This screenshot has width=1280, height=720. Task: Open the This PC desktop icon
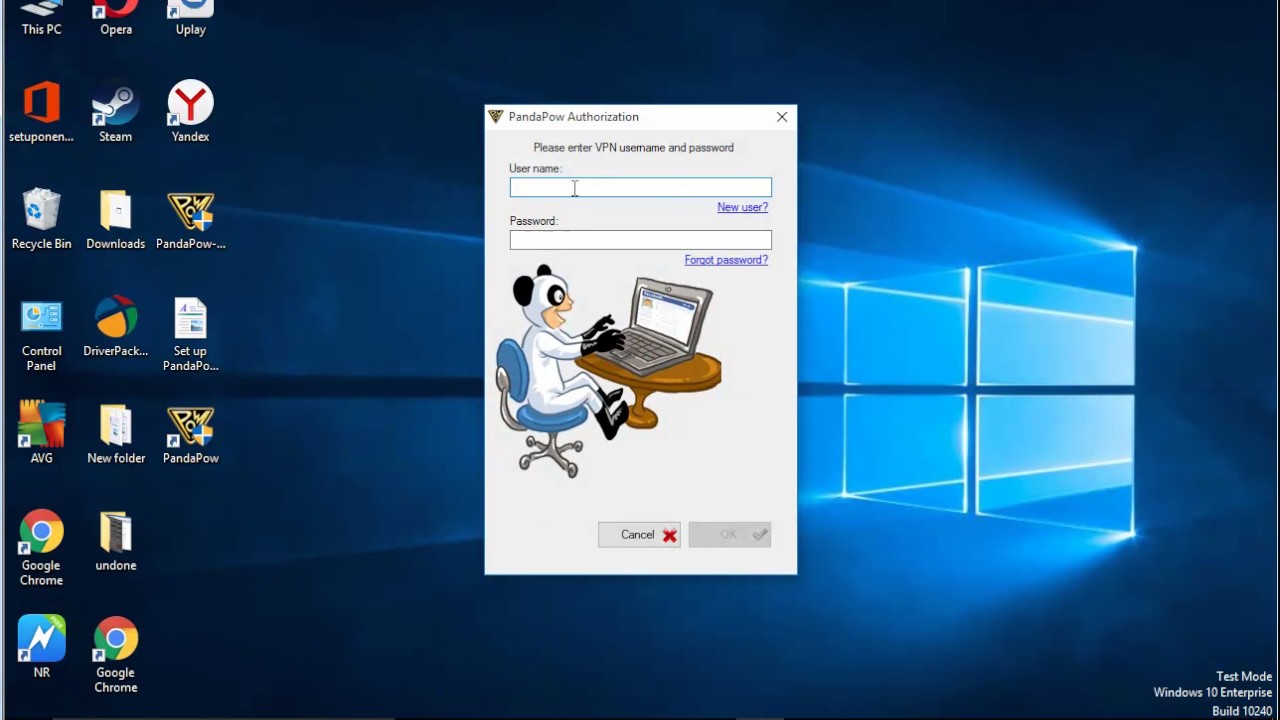click(x=41, y=18)
